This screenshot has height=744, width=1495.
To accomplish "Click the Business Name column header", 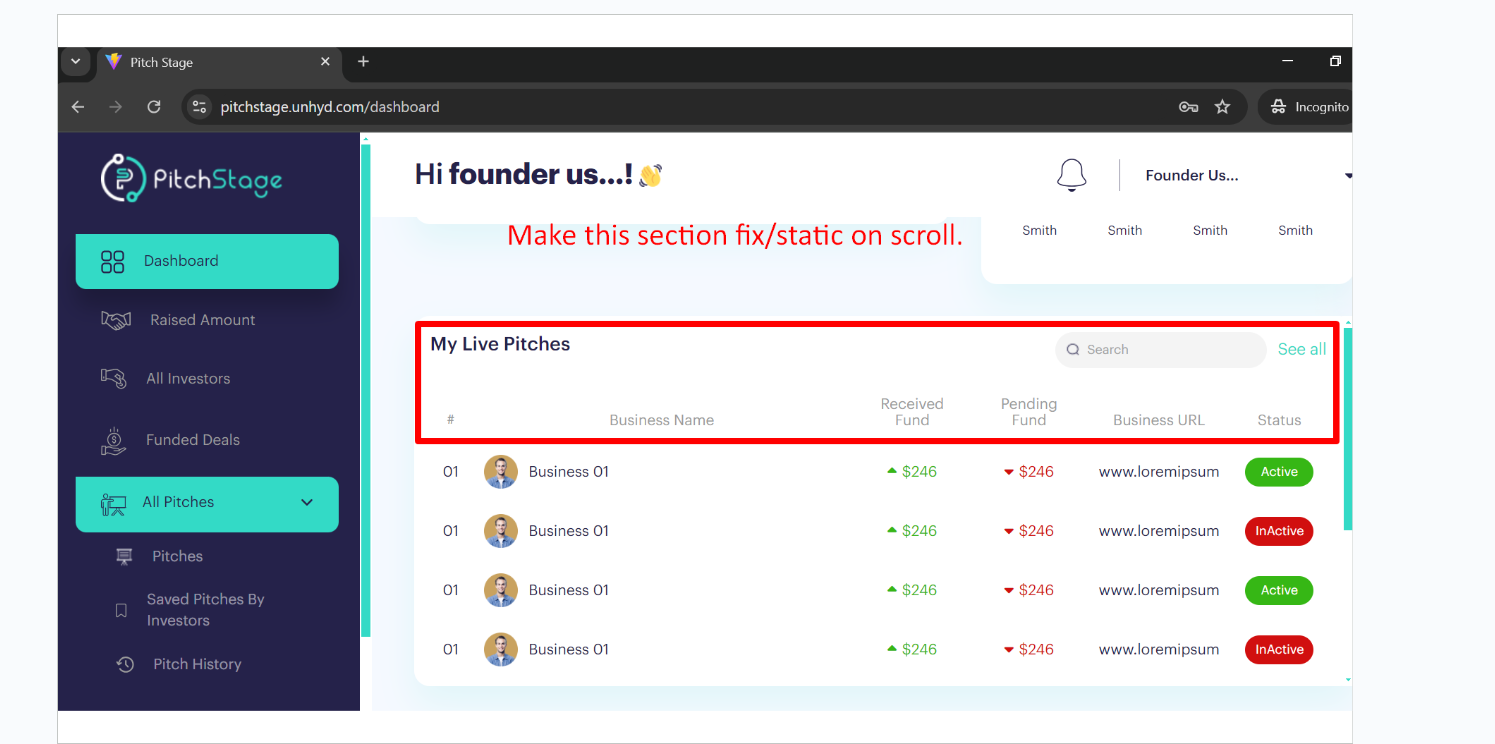I will point(661,420).
